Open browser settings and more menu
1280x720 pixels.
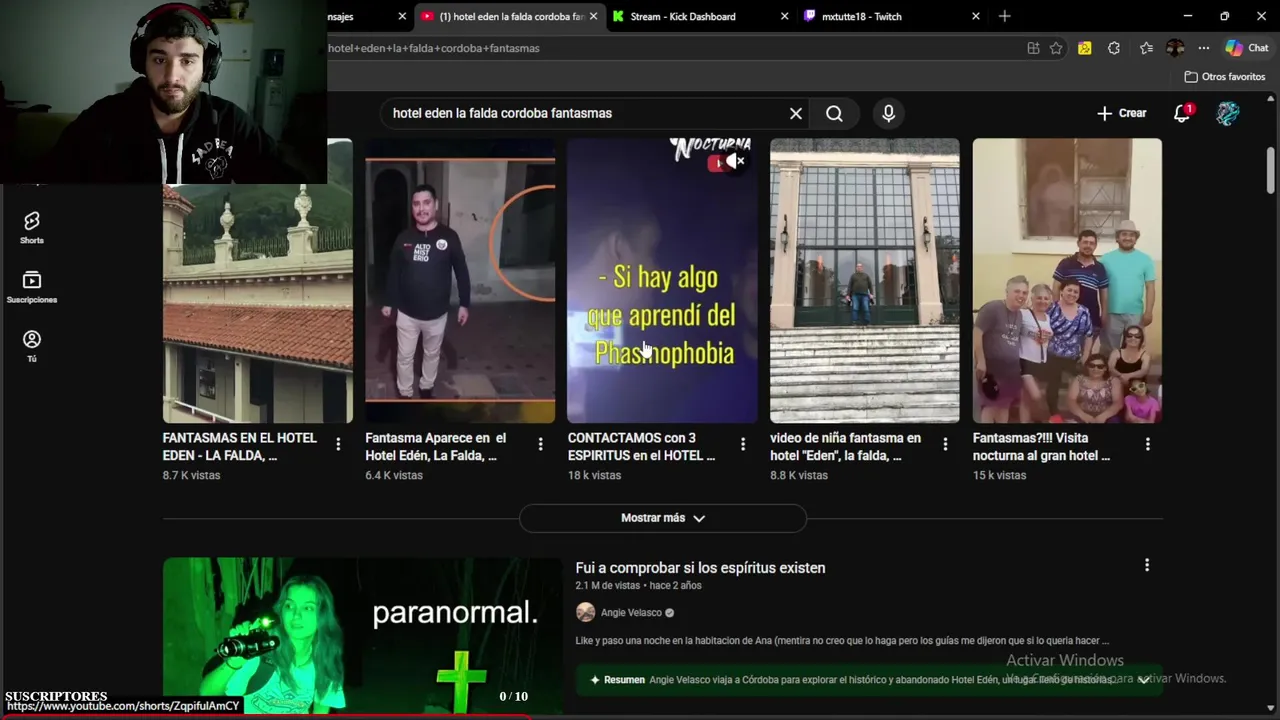[1204, 48]
